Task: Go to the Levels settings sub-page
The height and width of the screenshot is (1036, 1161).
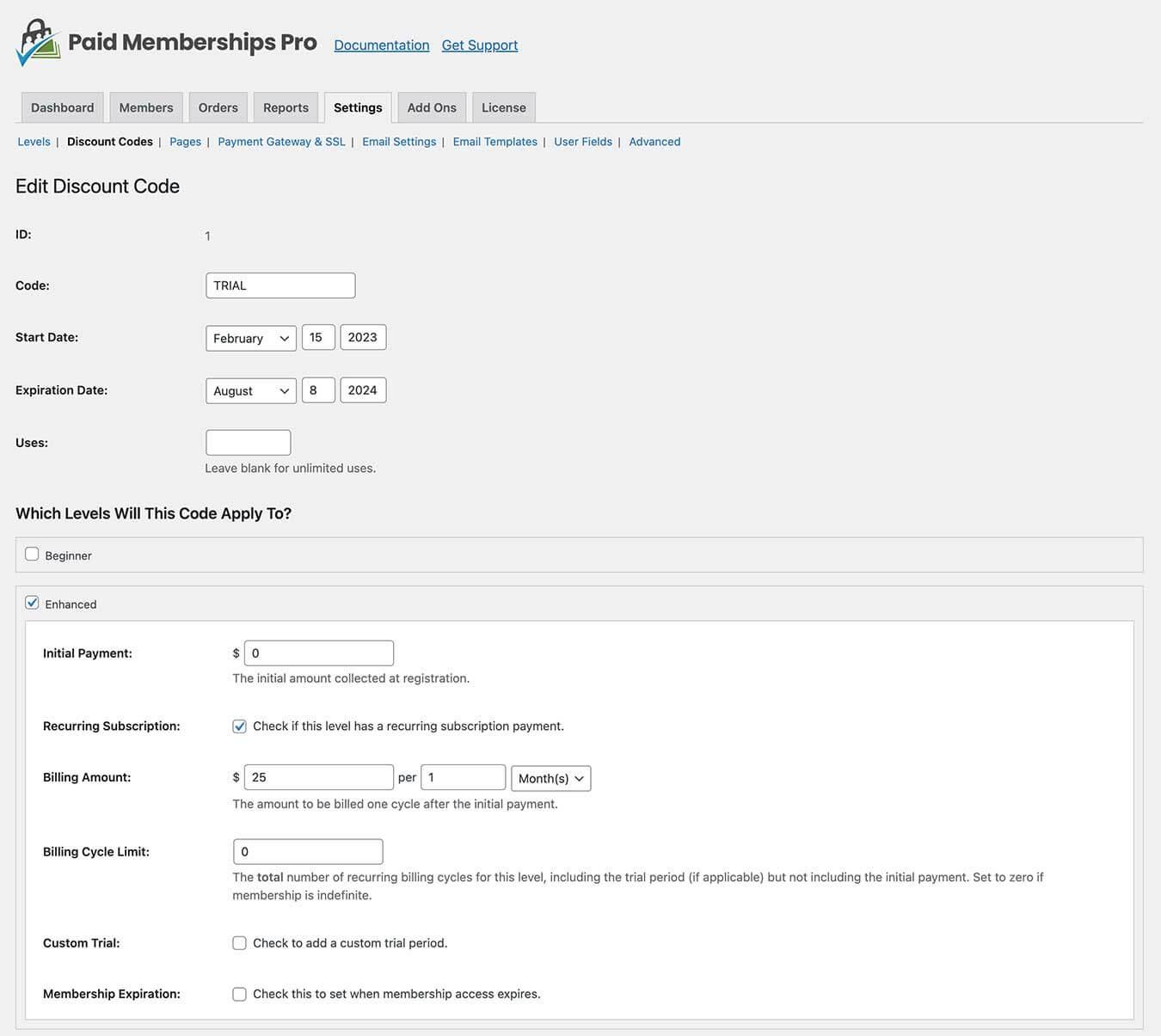Action: click(x=34, y=142)
